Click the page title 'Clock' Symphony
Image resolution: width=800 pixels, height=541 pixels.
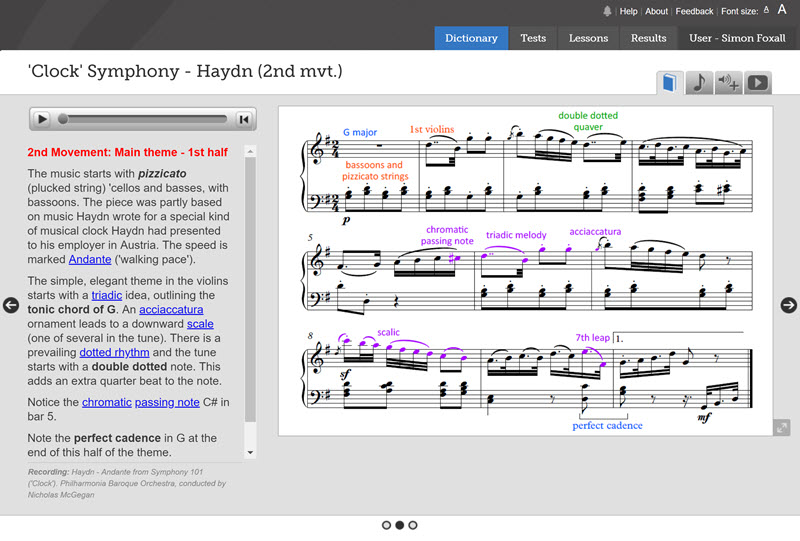pyautogui.click(x=185, y=71)
